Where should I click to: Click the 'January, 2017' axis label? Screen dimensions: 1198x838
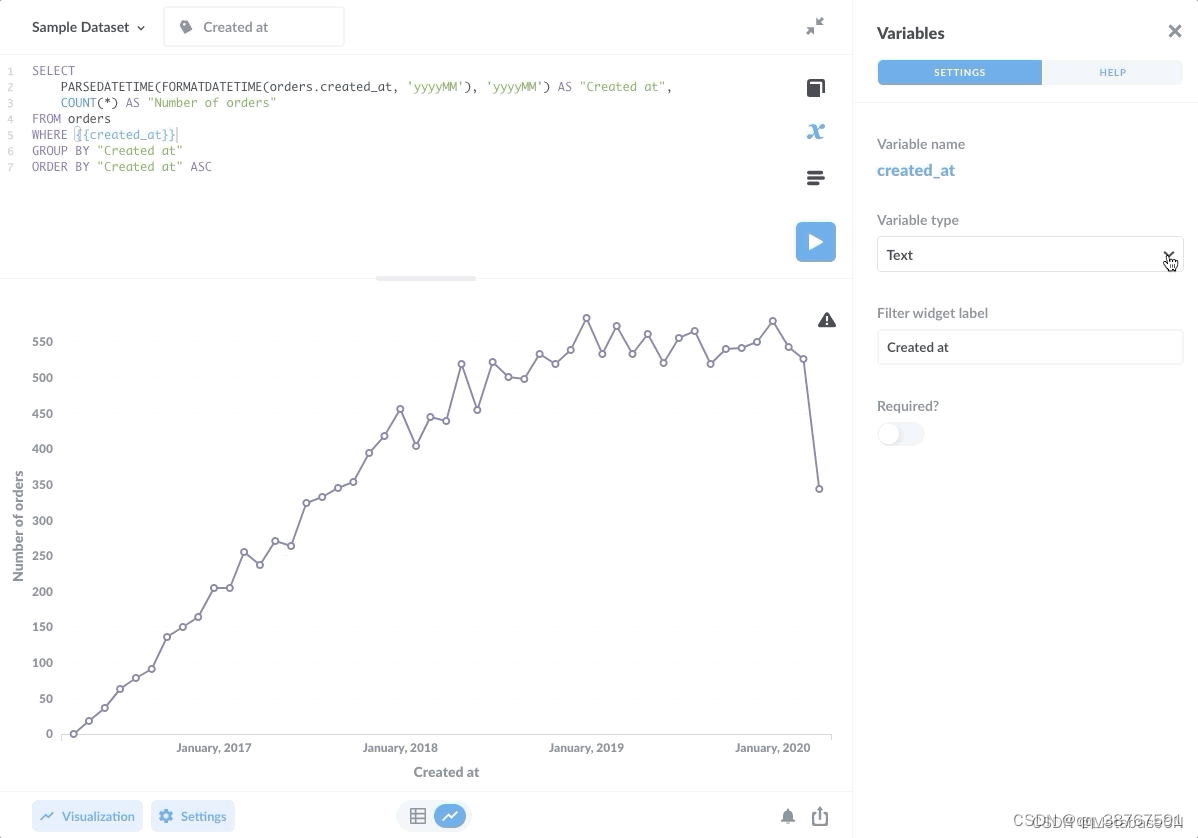point(214,748)
